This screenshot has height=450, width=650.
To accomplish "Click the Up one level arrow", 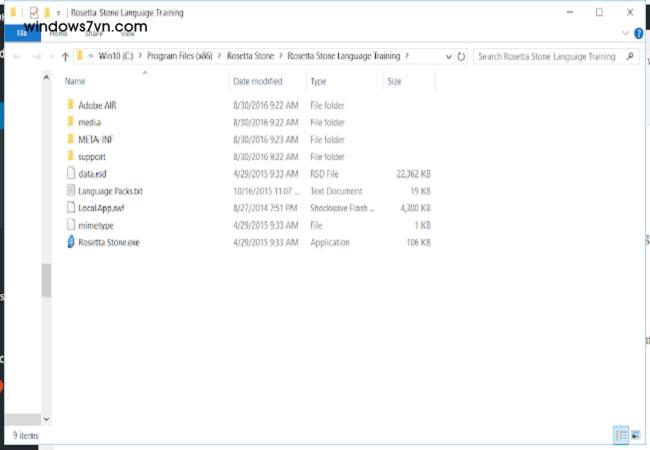I will (x=66, y=57).
